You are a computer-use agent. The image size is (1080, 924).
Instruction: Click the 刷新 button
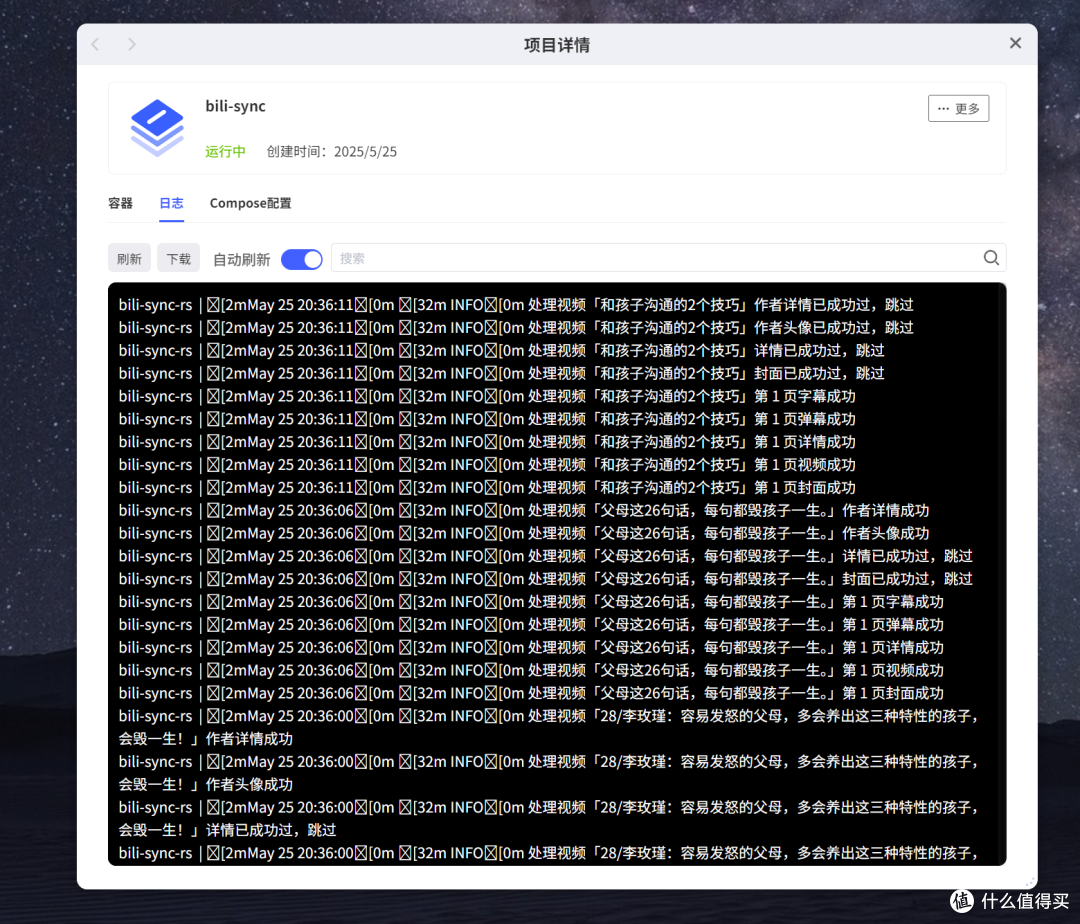tap(129, 258)
